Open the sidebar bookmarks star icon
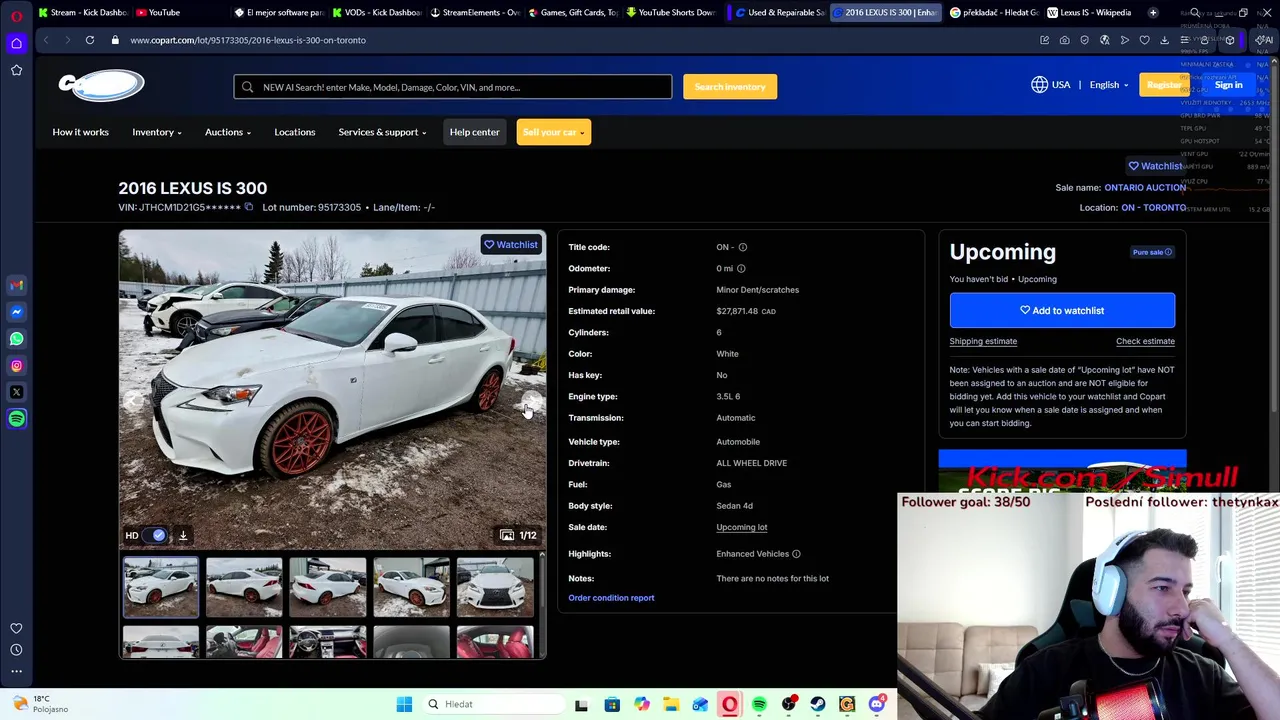 (x=16, y=70)
